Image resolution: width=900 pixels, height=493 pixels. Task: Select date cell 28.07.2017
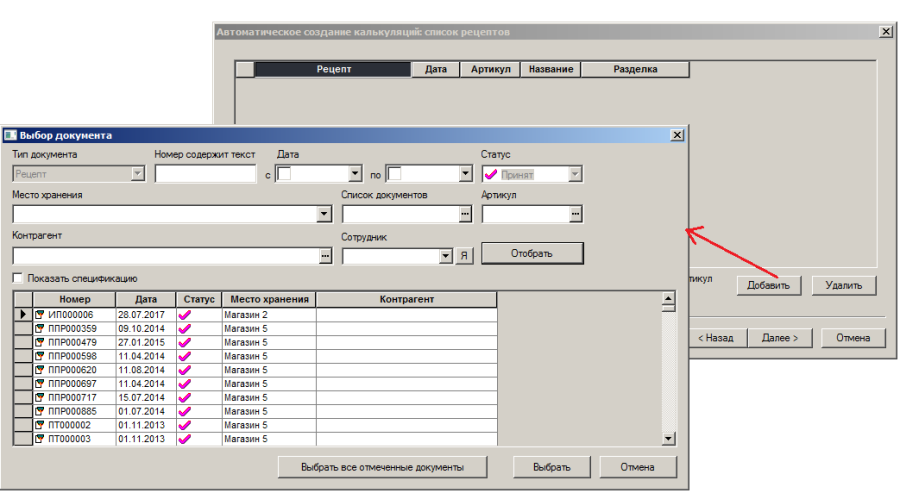[x=146, y=315]
